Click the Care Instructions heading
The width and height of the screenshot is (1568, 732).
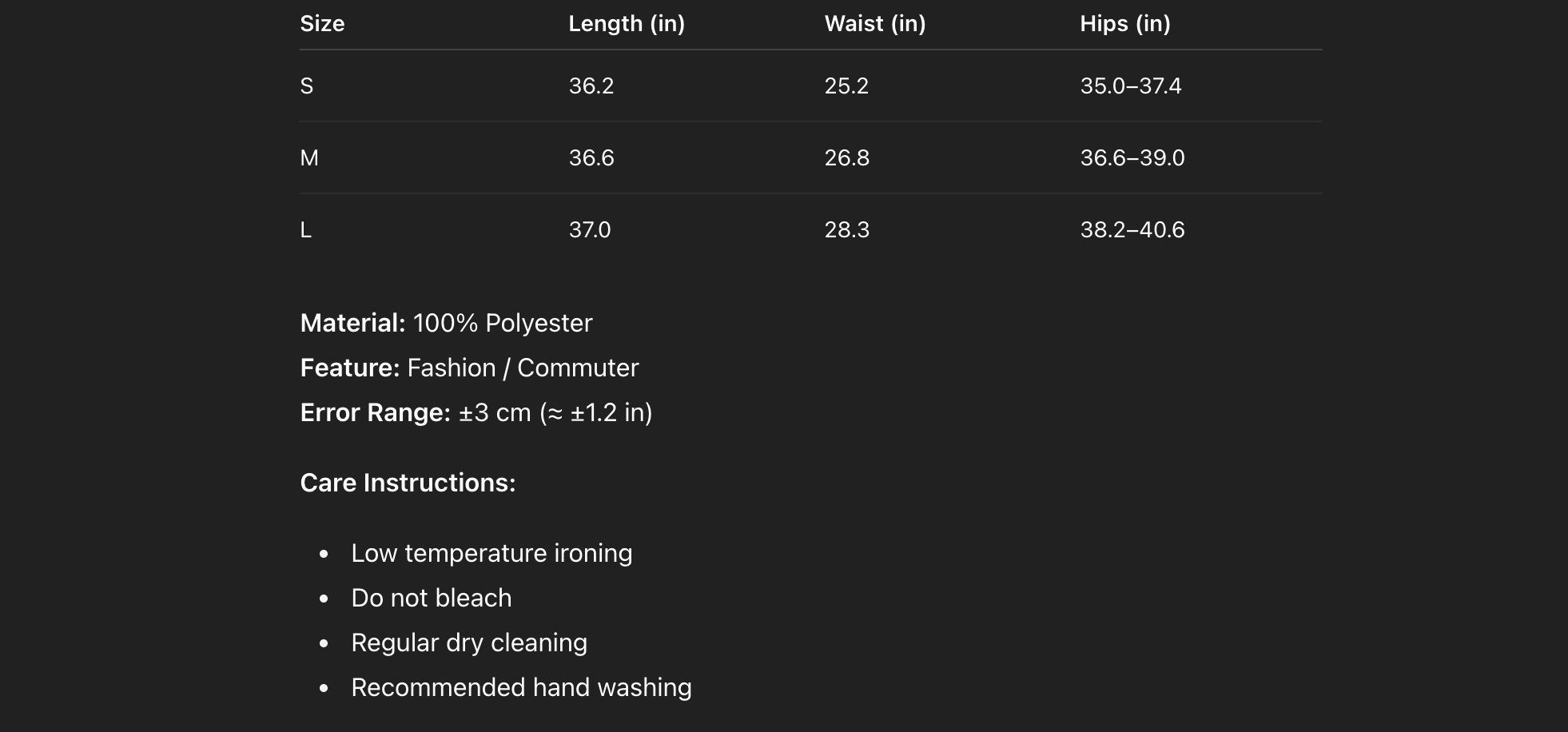(x=408, y=483)
